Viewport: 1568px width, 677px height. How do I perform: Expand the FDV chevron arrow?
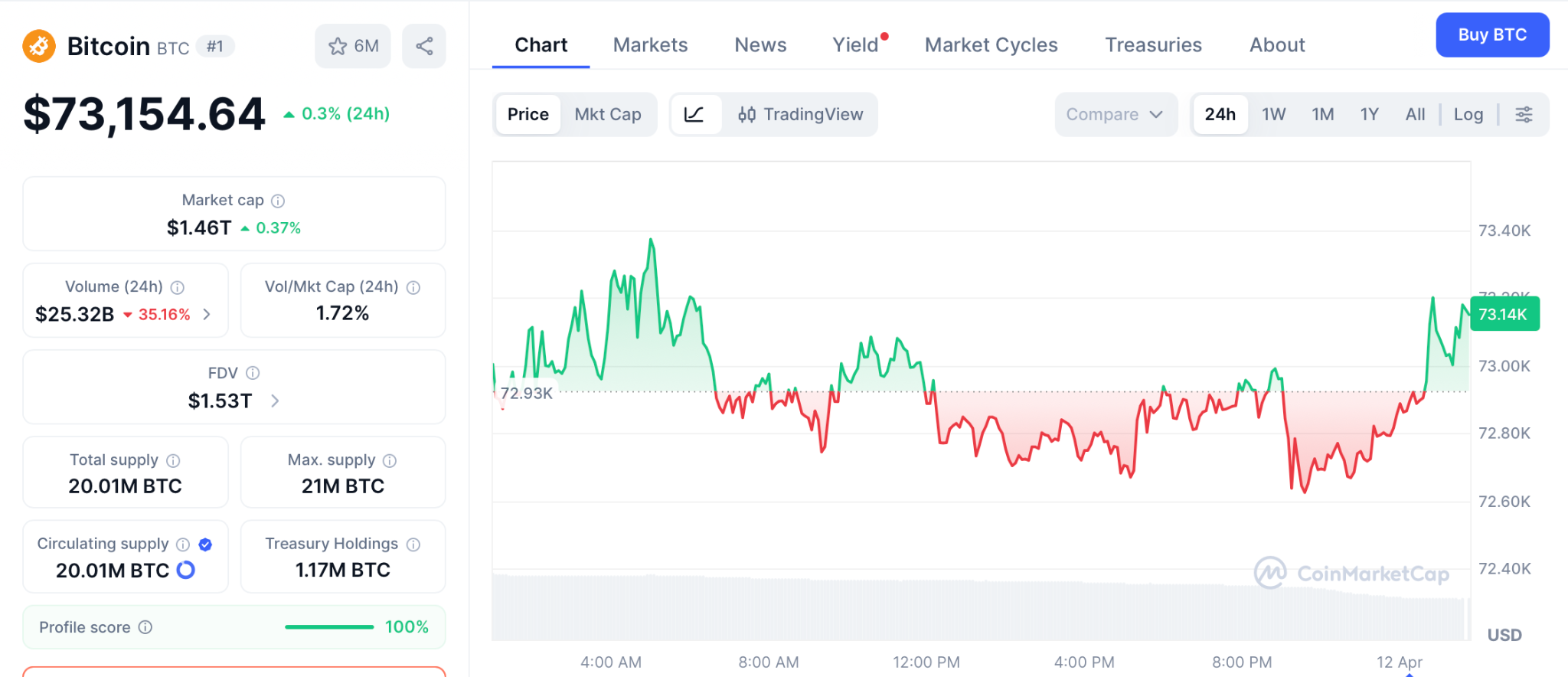275,401
